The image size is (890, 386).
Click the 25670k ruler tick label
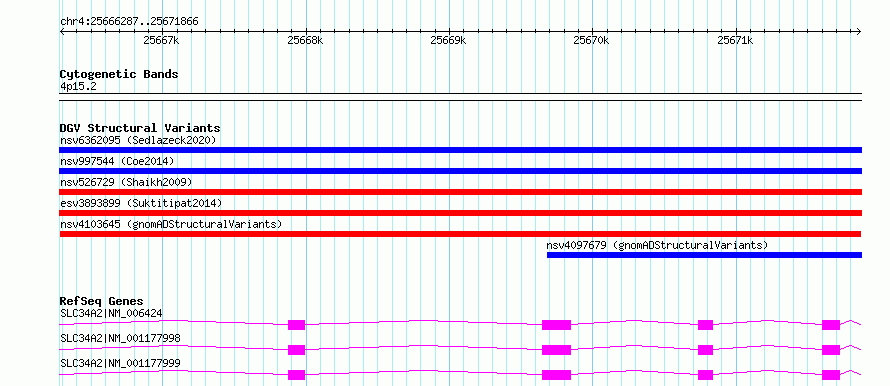pyautogui.click(x=592, y=40)
